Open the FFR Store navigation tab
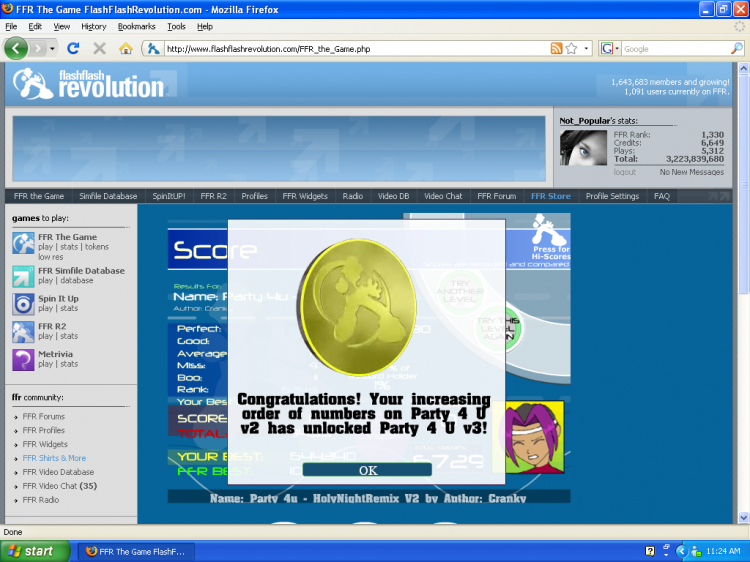This screenshot has width=750, height=562. click(x=550, y=196)
